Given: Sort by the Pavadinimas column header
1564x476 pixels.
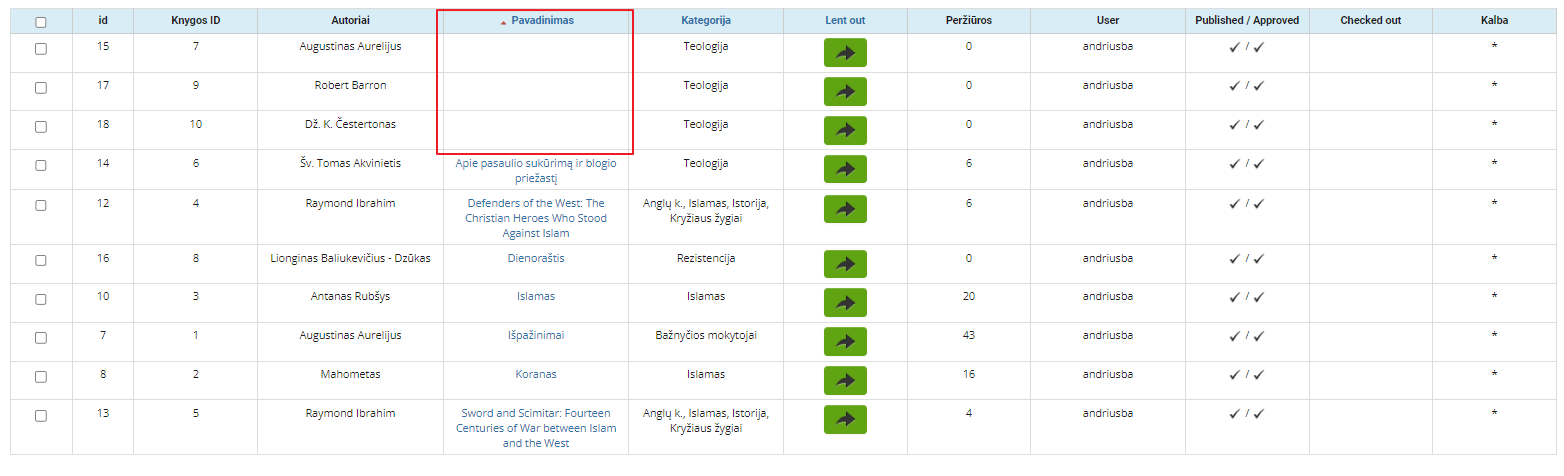Looking at the screenshot, I should pyautogui.click(x=542, y=20).
